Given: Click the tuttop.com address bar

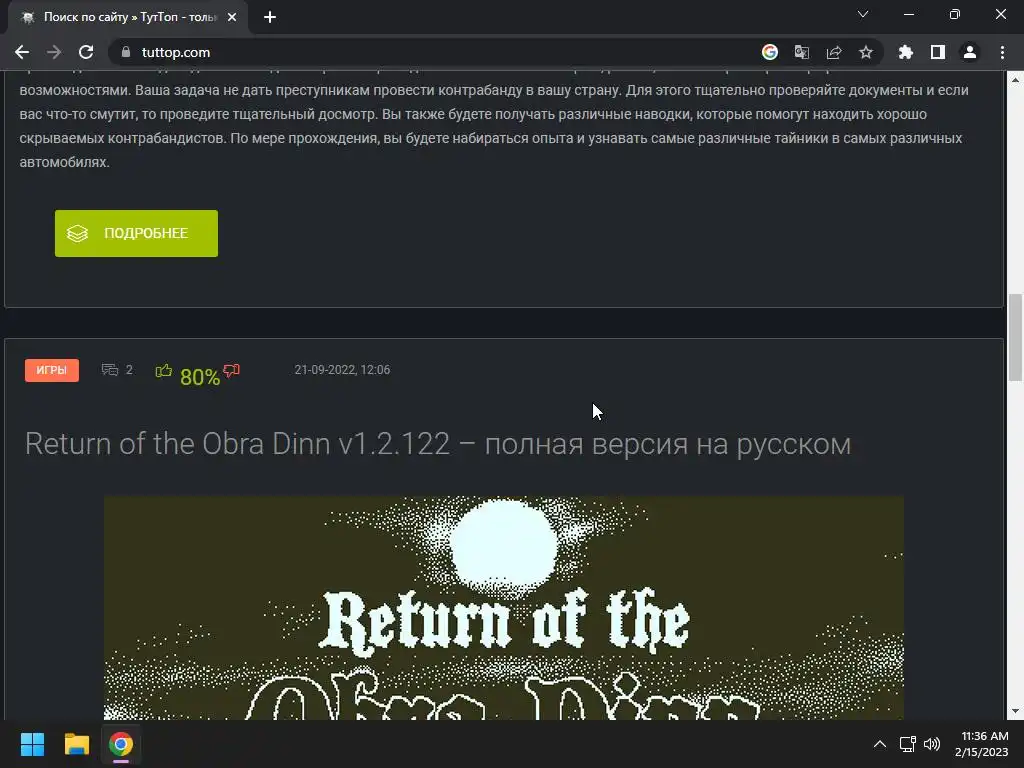Looking at the screenshot, I should pyautogui.click(x=431, y=52).
